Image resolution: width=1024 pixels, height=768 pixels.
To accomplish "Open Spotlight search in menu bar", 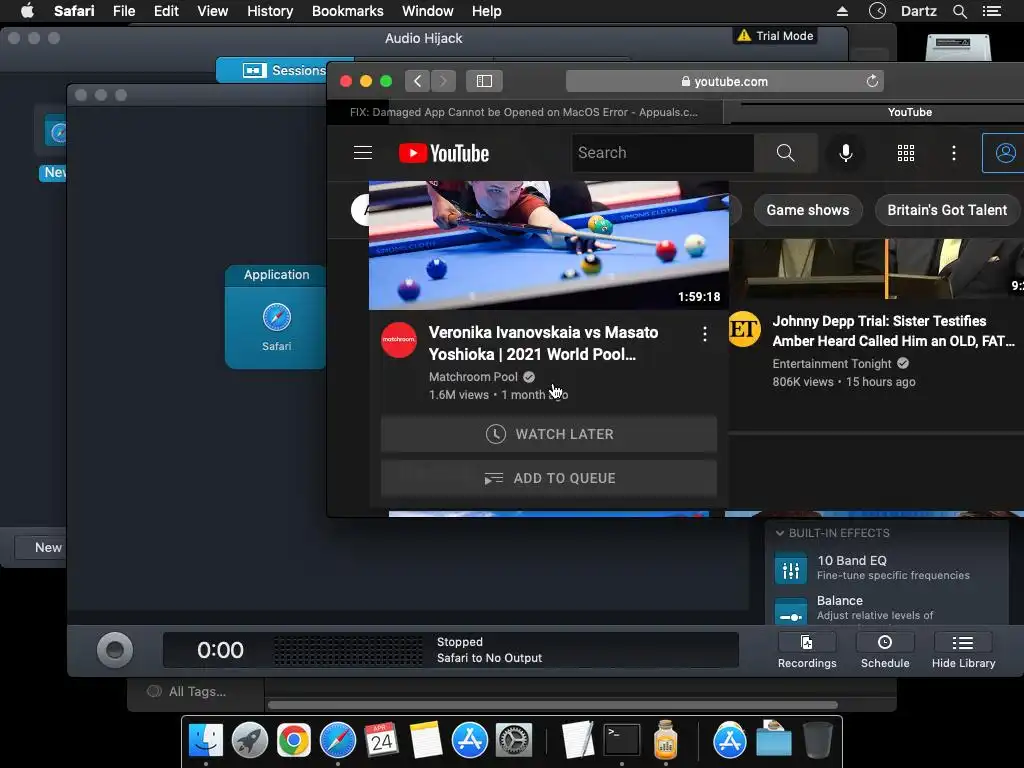I will point(959,11).
